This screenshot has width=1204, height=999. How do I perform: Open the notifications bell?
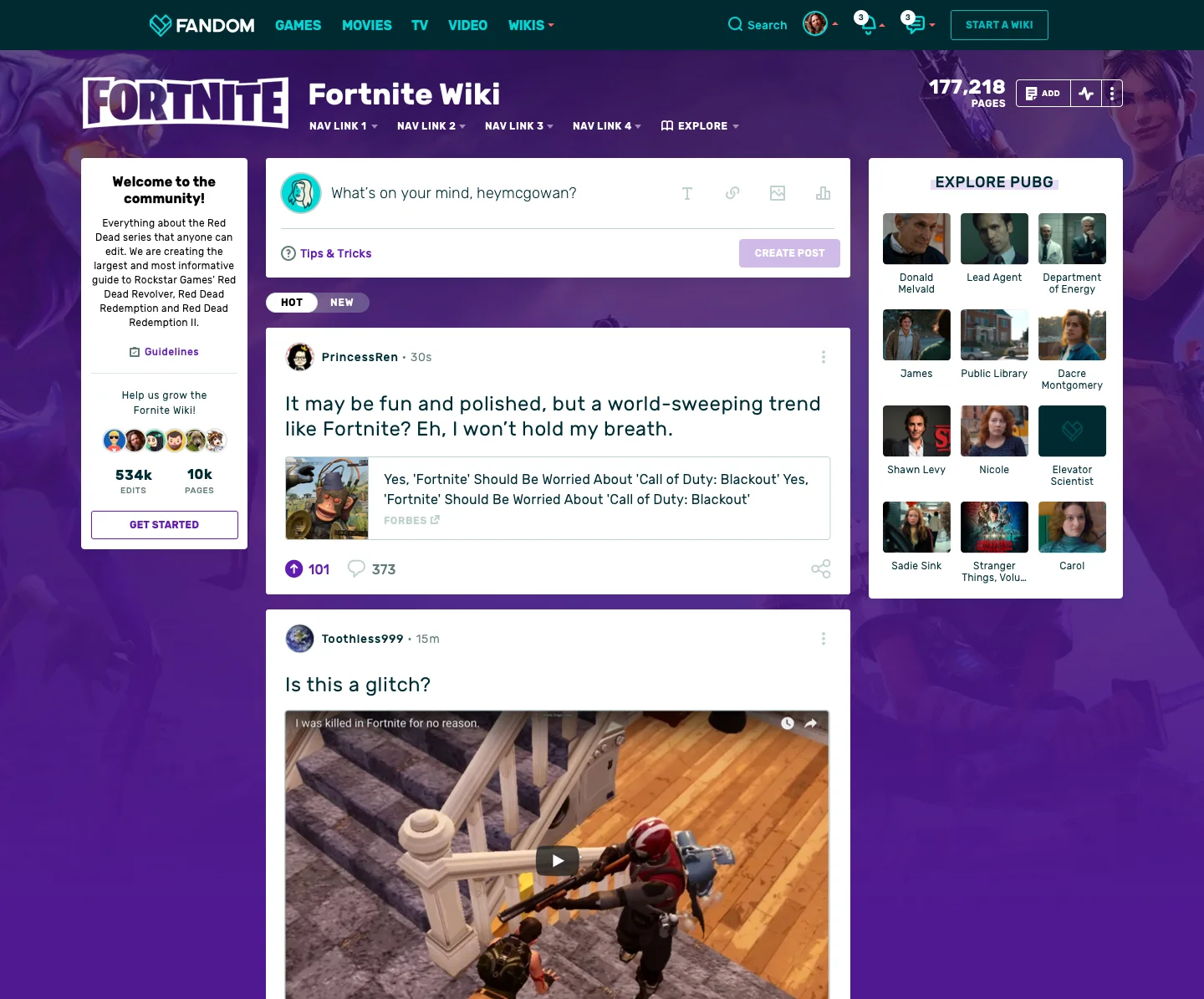point(868,25)
